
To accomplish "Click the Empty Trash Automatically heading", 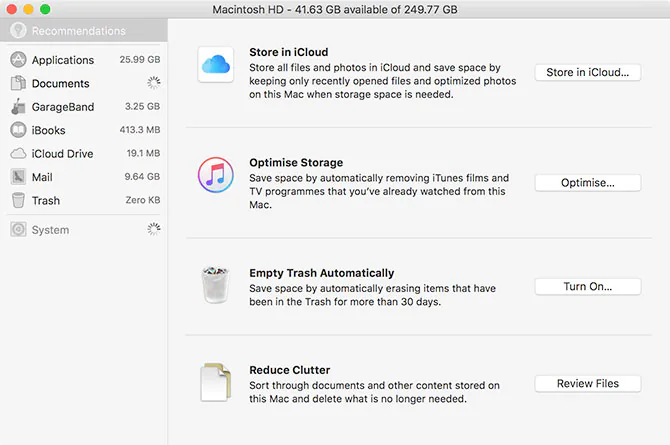I will click(x=322, y=273).
